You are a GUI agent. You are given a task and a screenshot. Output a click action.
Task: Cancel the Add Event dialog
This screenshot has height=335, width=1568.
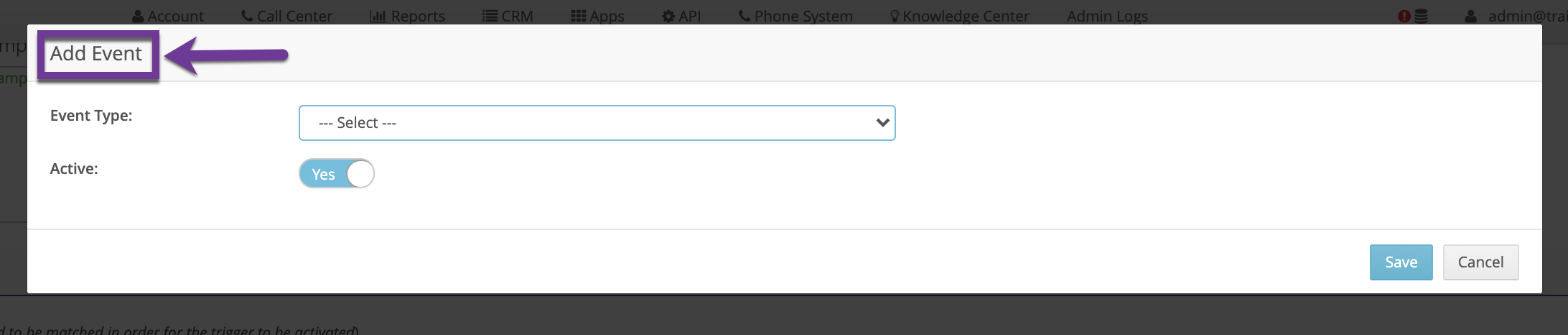pyautogui.click(x=1480, y=262)
